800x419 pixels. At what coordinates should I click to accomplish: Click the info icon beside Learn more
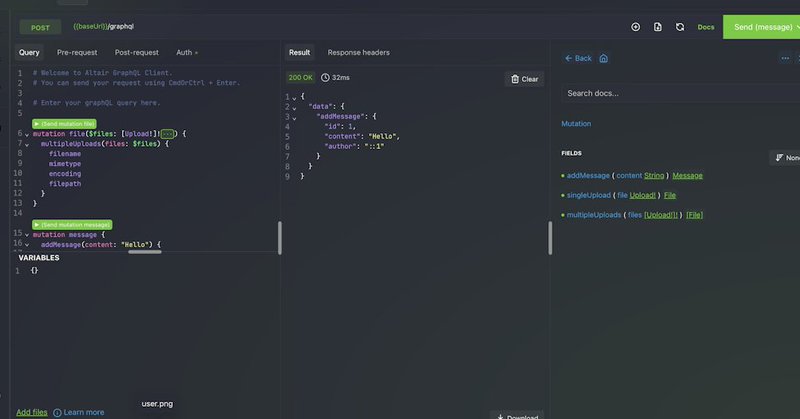click(x=57, y=412)
